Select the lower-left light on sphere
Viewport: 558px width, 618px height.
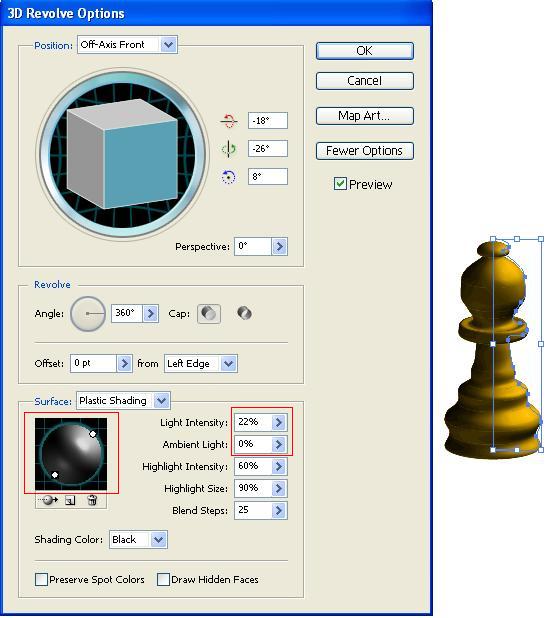pyautogui.click(x=55, y=475)
